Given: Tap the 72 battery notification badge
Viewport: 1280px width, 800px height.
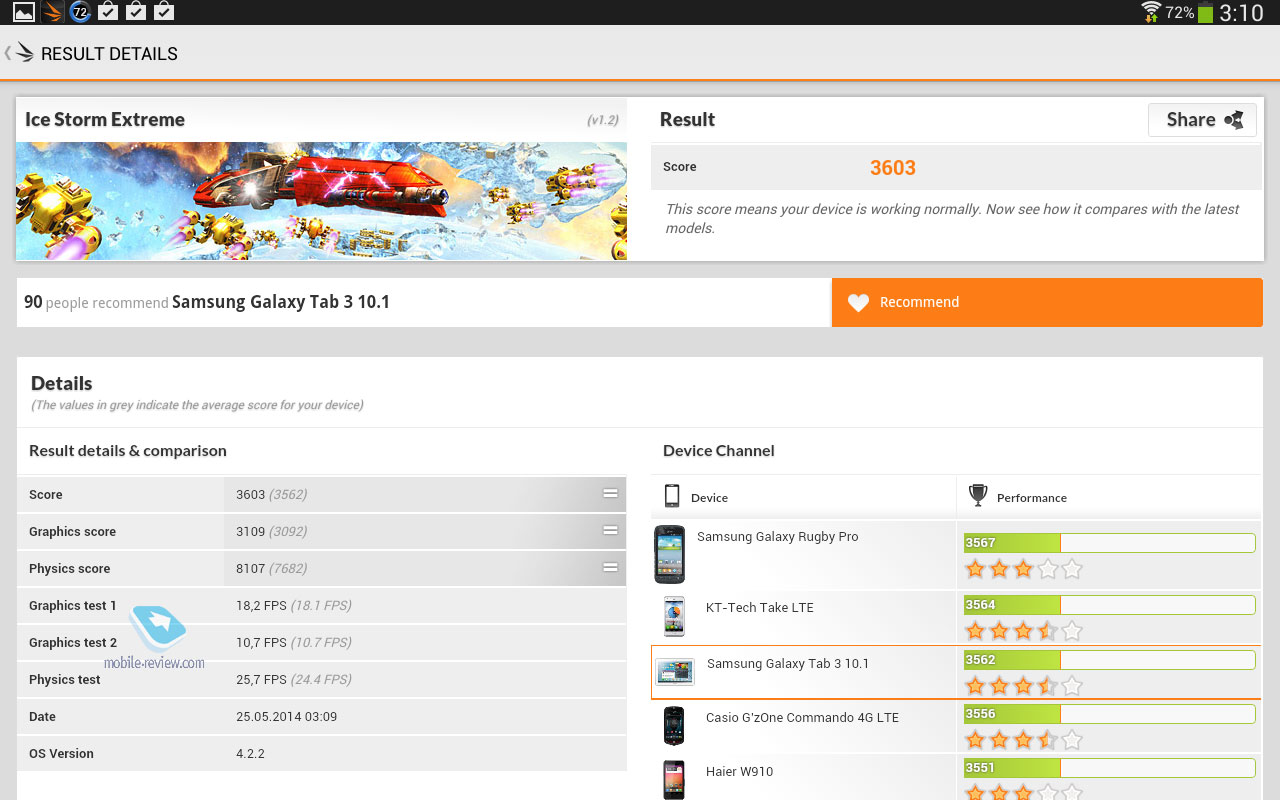Looking at the screenshot, I should [x=81, y=12].
